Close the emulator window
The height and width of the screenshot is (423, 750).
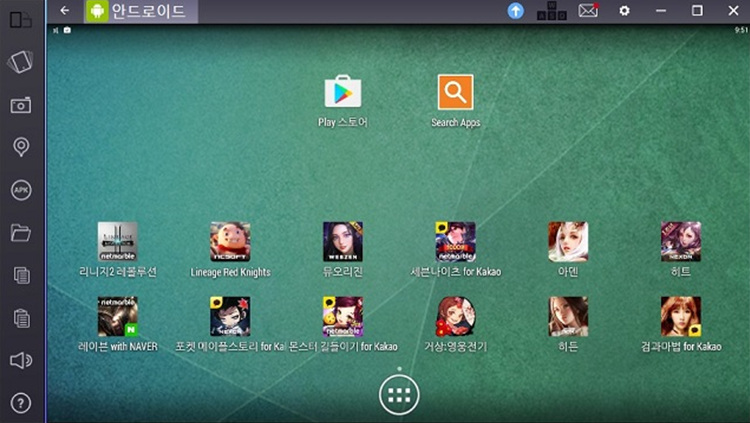(733, 11)
